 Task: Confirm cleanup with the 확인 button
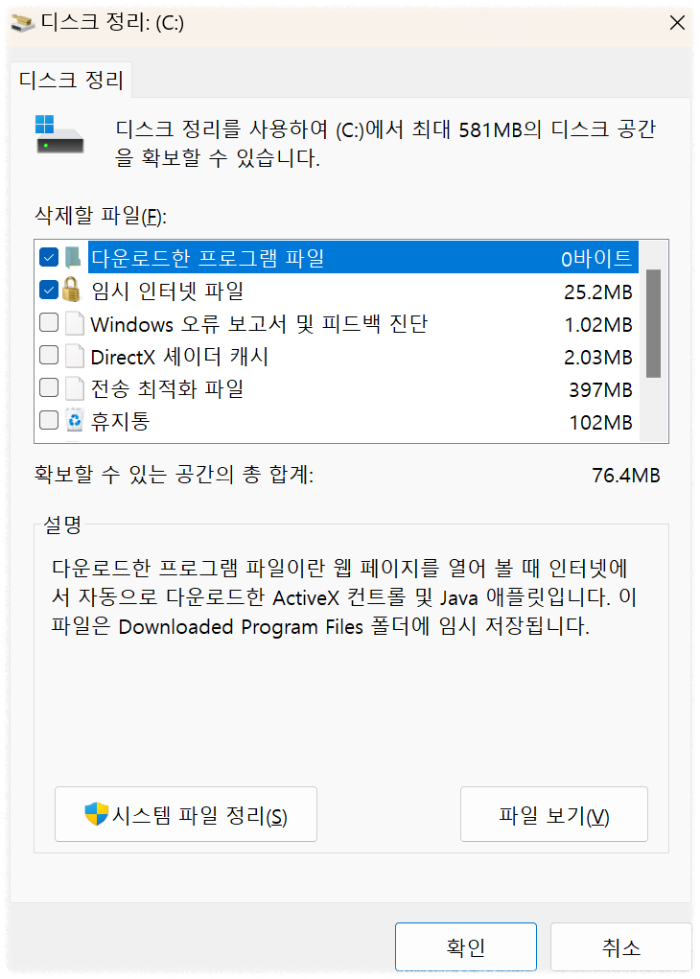click(466, 946)
